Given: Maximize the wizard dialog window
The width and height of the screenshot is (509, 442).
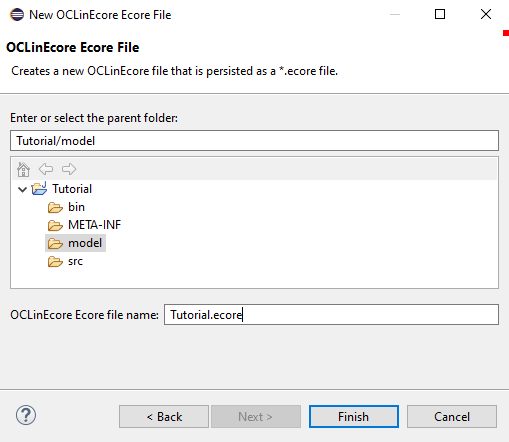Looking at the screenshot, I should pos(440,14).
